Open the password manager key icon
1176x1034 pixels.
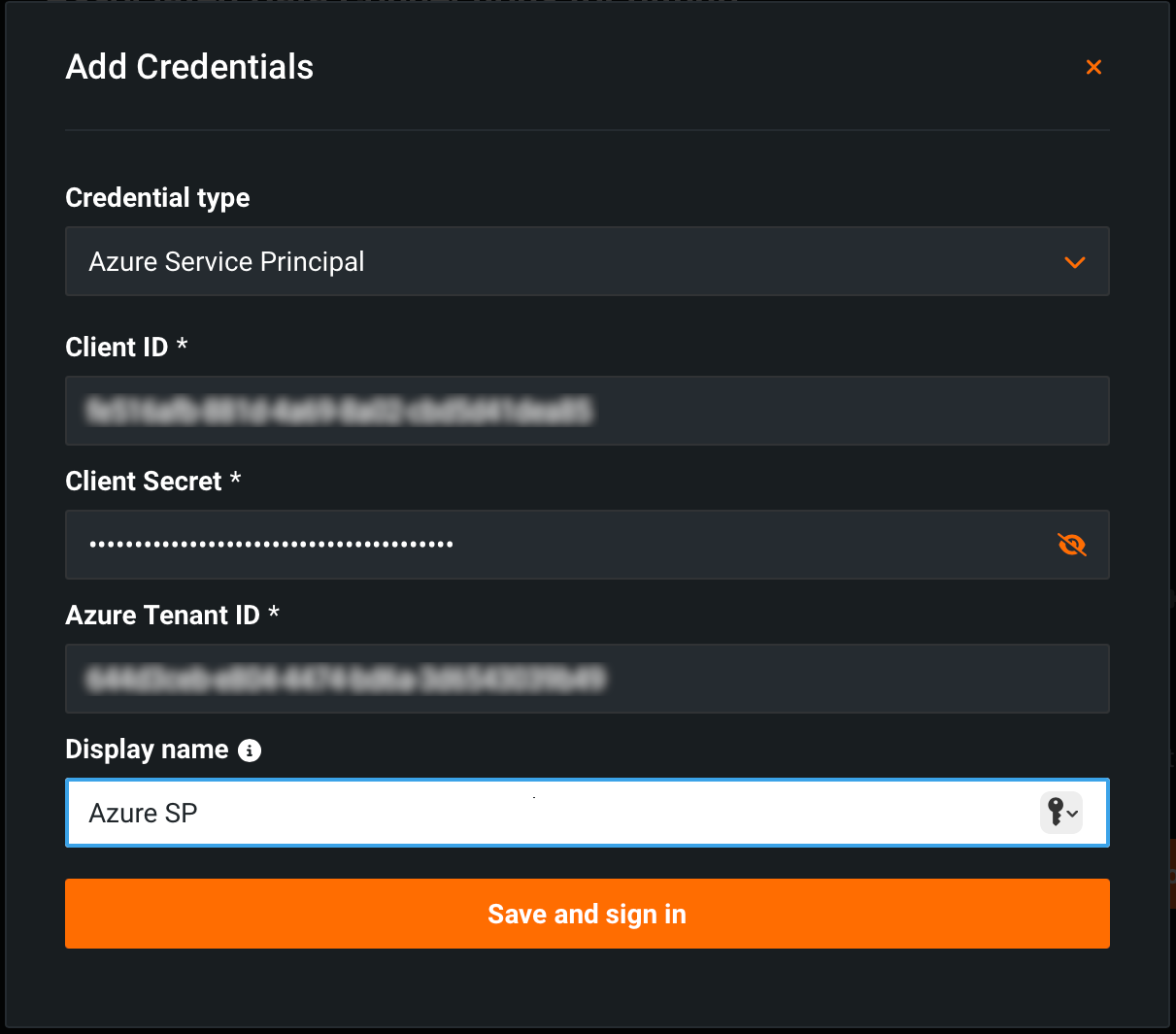pyautogui.click(x=1060, y=813)
